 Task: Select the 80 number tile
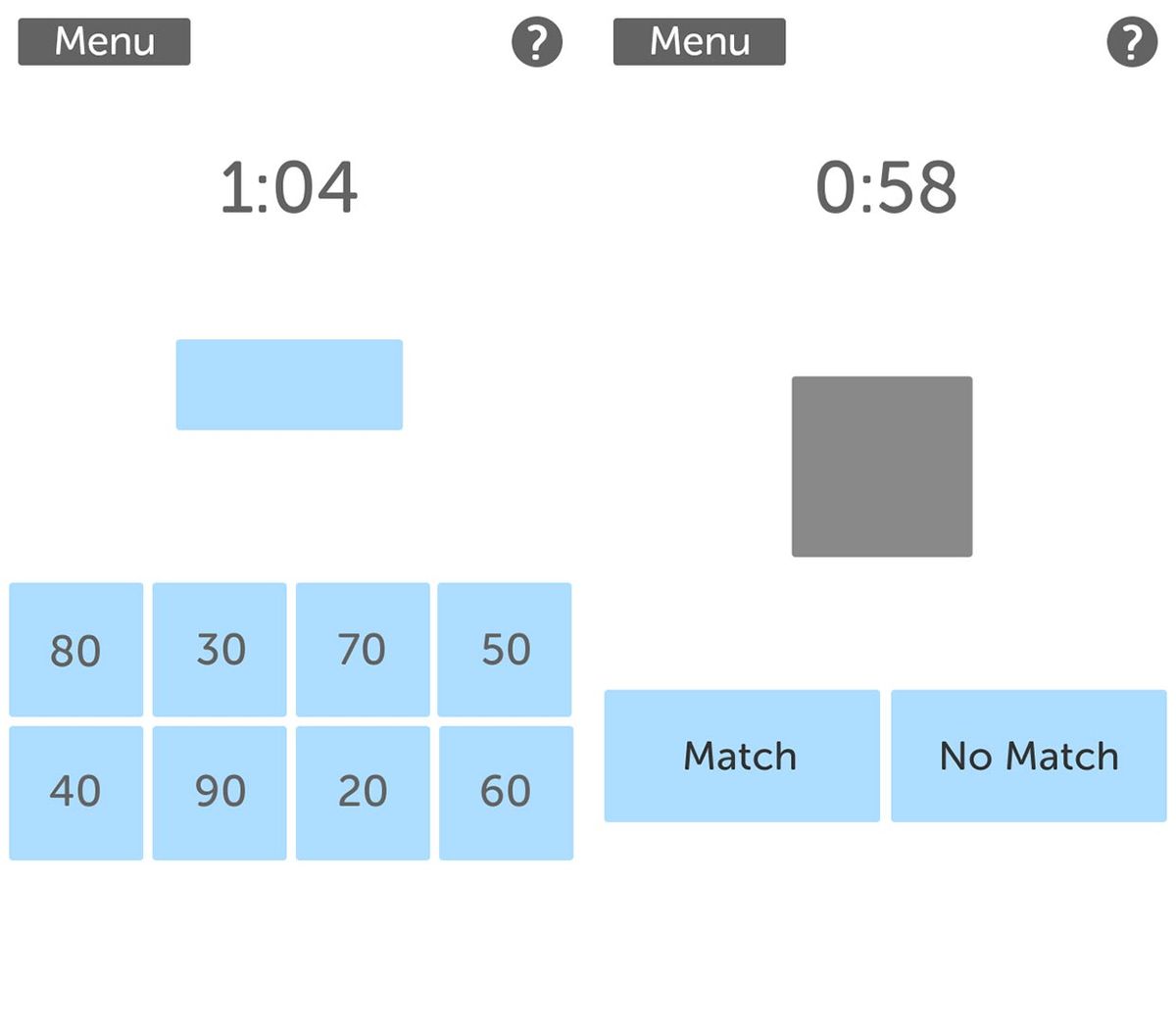click(75, 649)
